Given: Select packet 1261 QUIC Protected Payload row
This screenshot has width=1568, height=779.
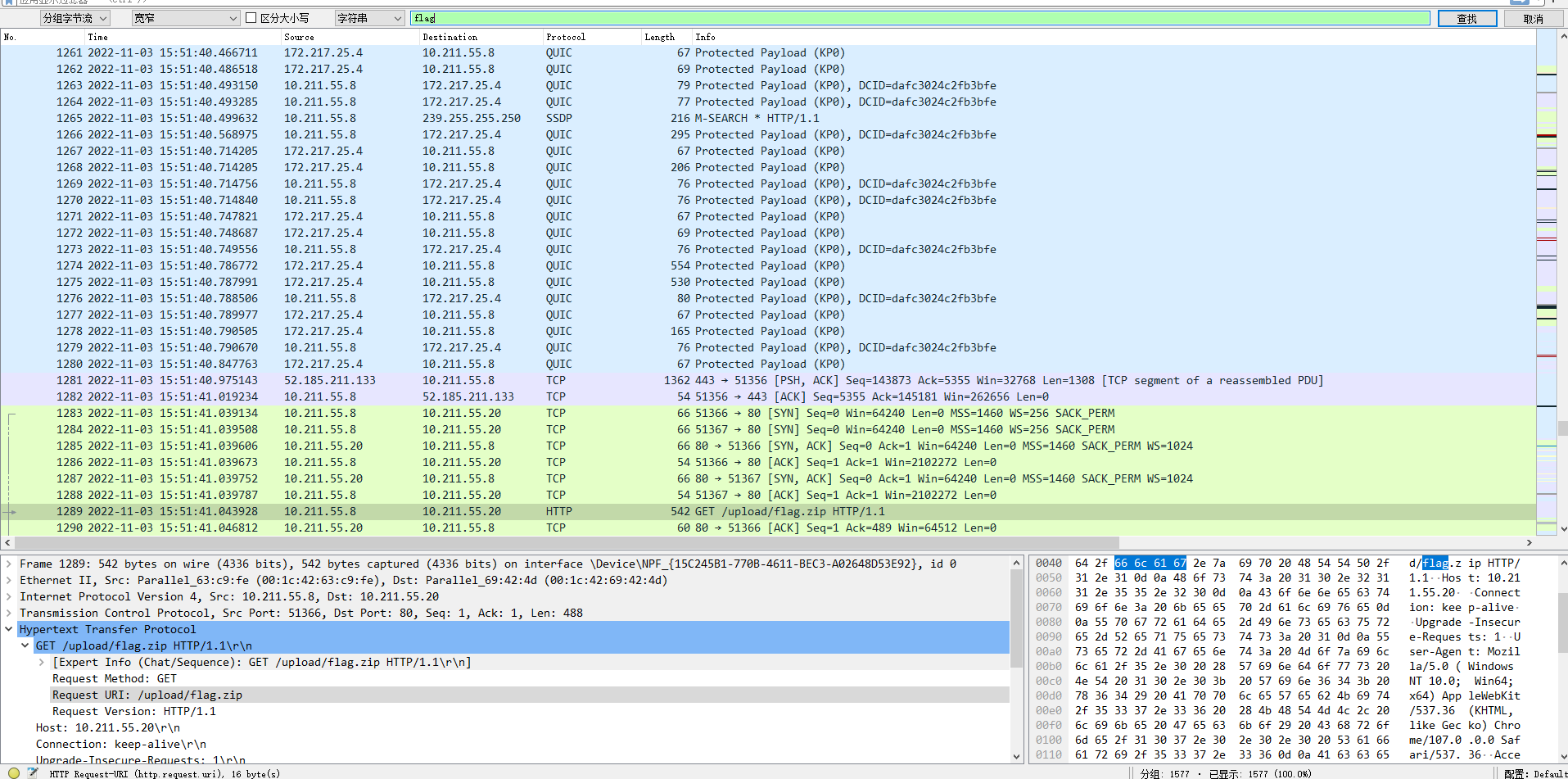Looking at the screenshot, I should pos(768,52).
